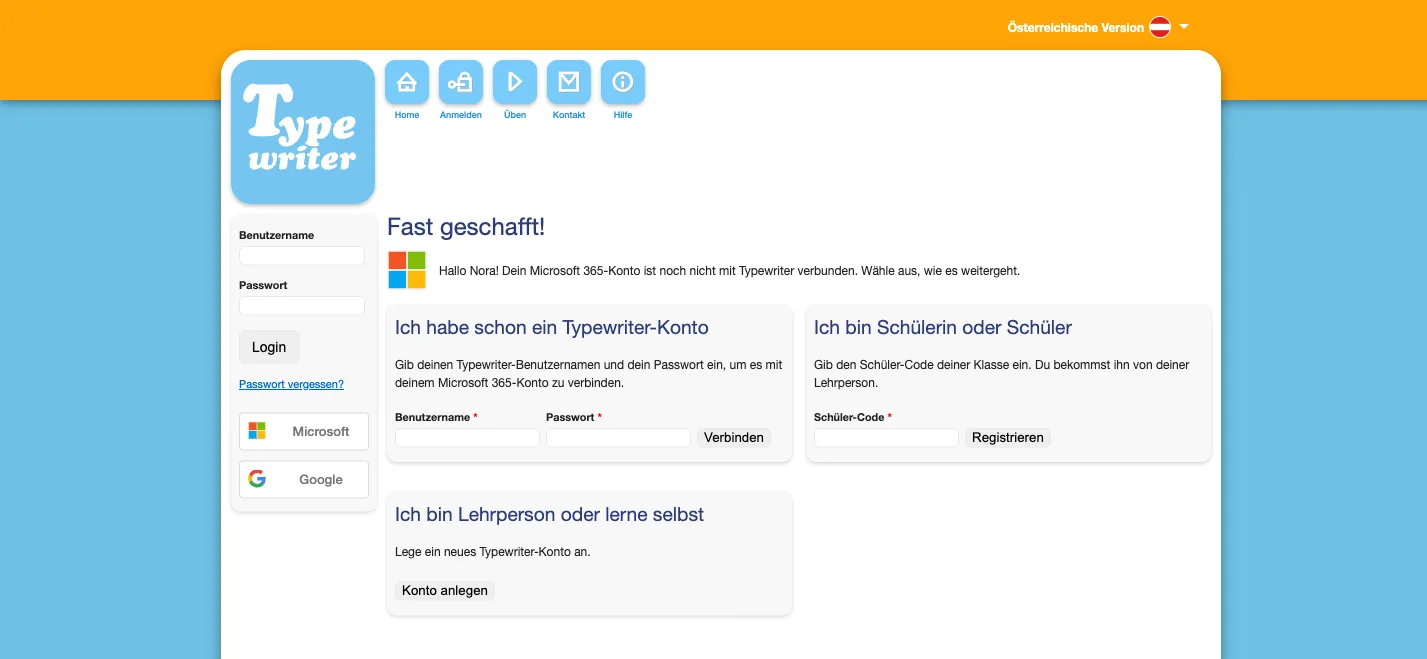Open the Home icon in navigation

point(407,82)
